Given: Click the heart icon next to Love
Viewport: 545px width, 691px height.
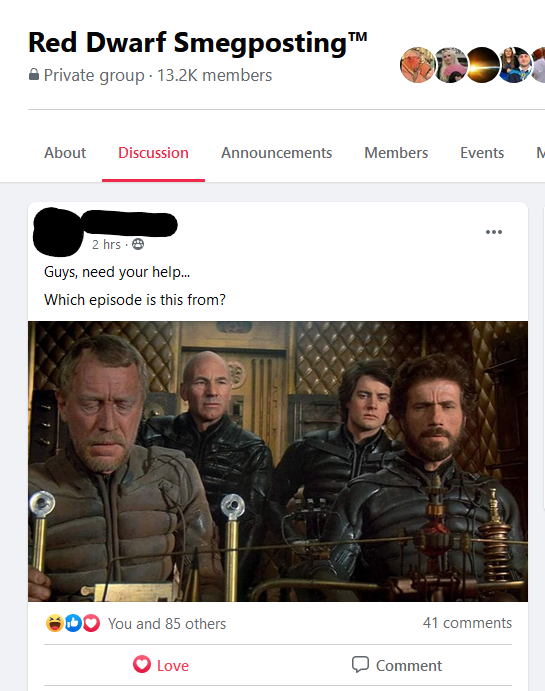Looking at the screenshot, I should pos(141,664).
